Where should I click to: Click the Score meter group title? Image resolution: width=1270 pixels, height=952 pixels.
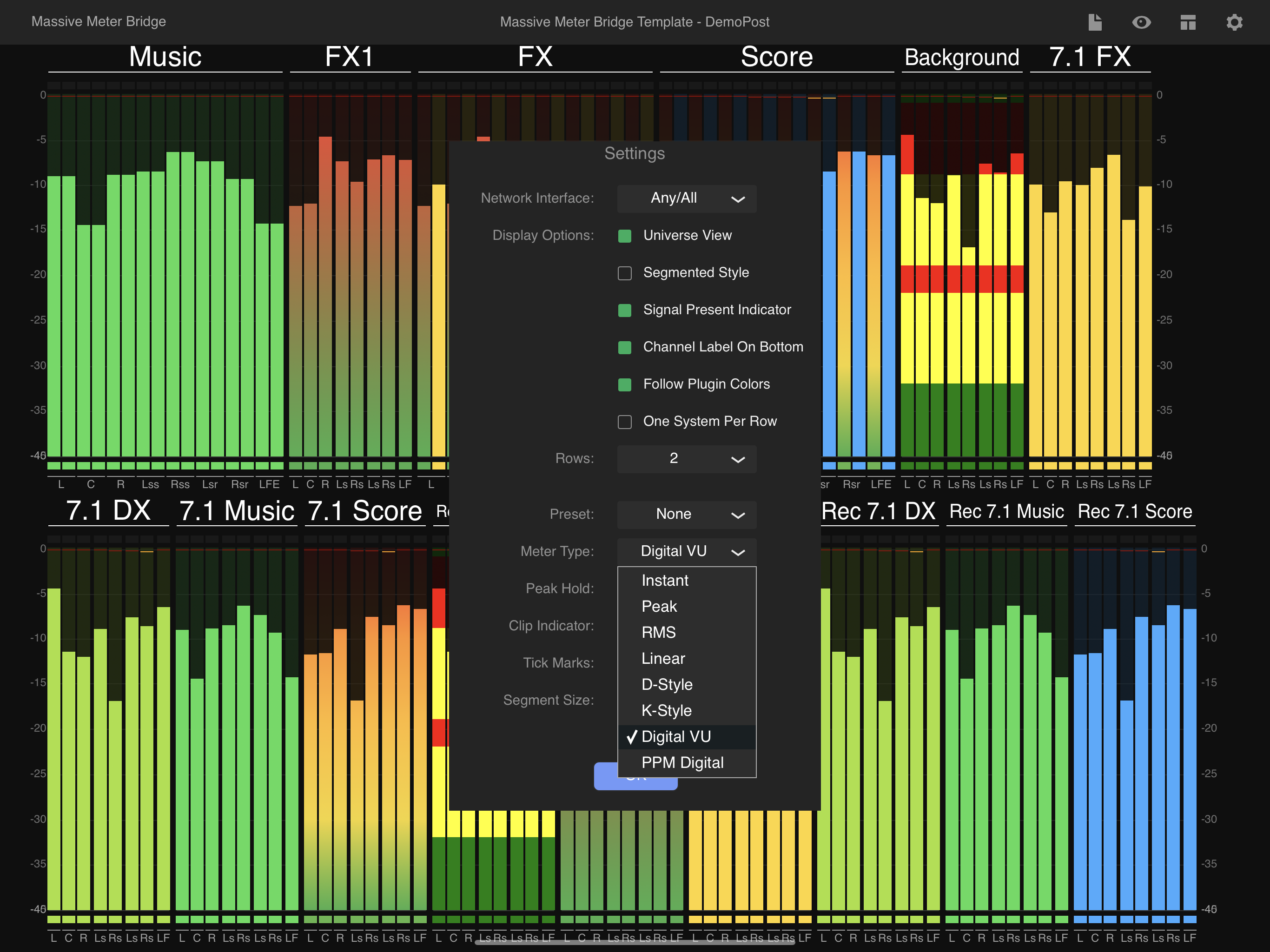tap(777, 57)
